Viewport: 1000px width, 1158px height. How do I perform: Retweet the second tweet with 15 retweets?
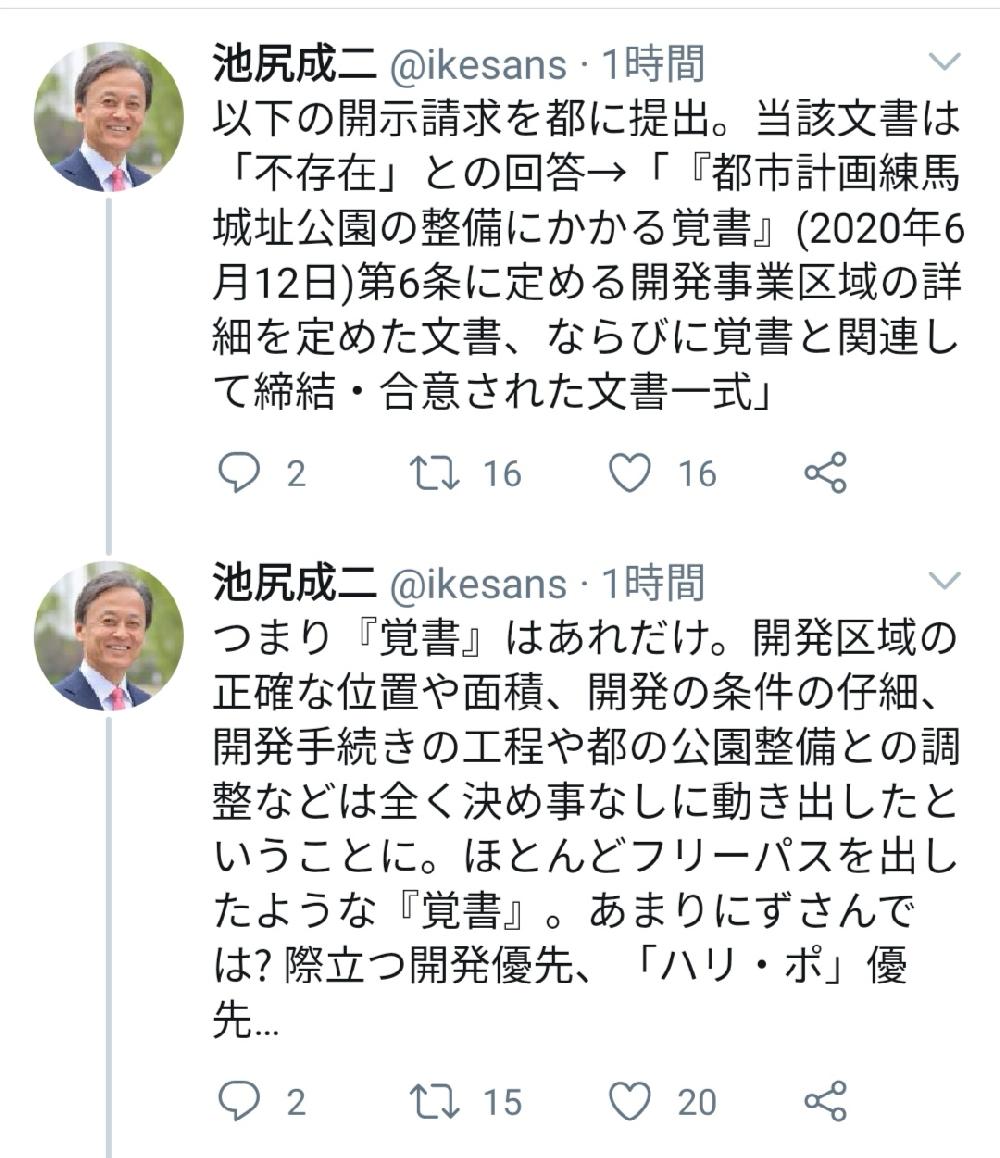pos(435,1102)
